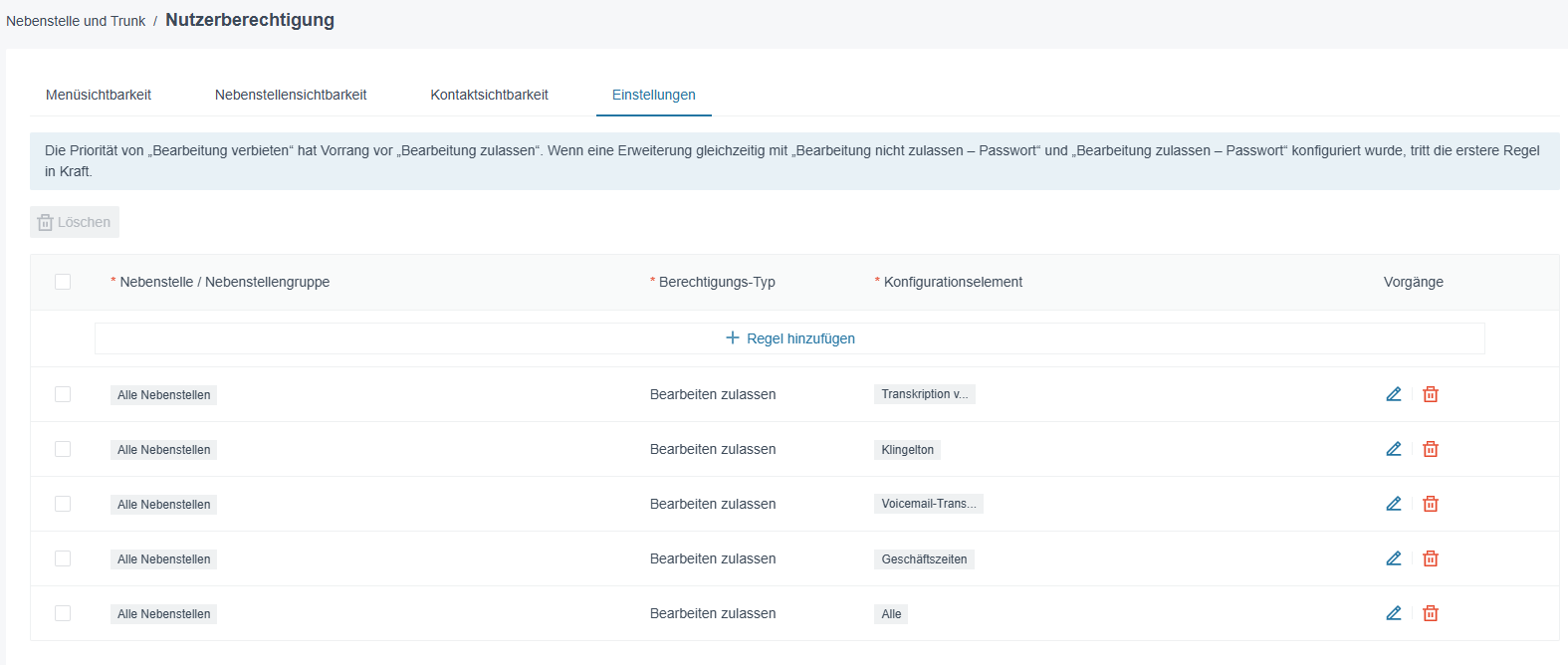The width and height of the screenshot is (1568, 665).
Task: Select the Transkription rule checkbox
Action: [63, 394]
